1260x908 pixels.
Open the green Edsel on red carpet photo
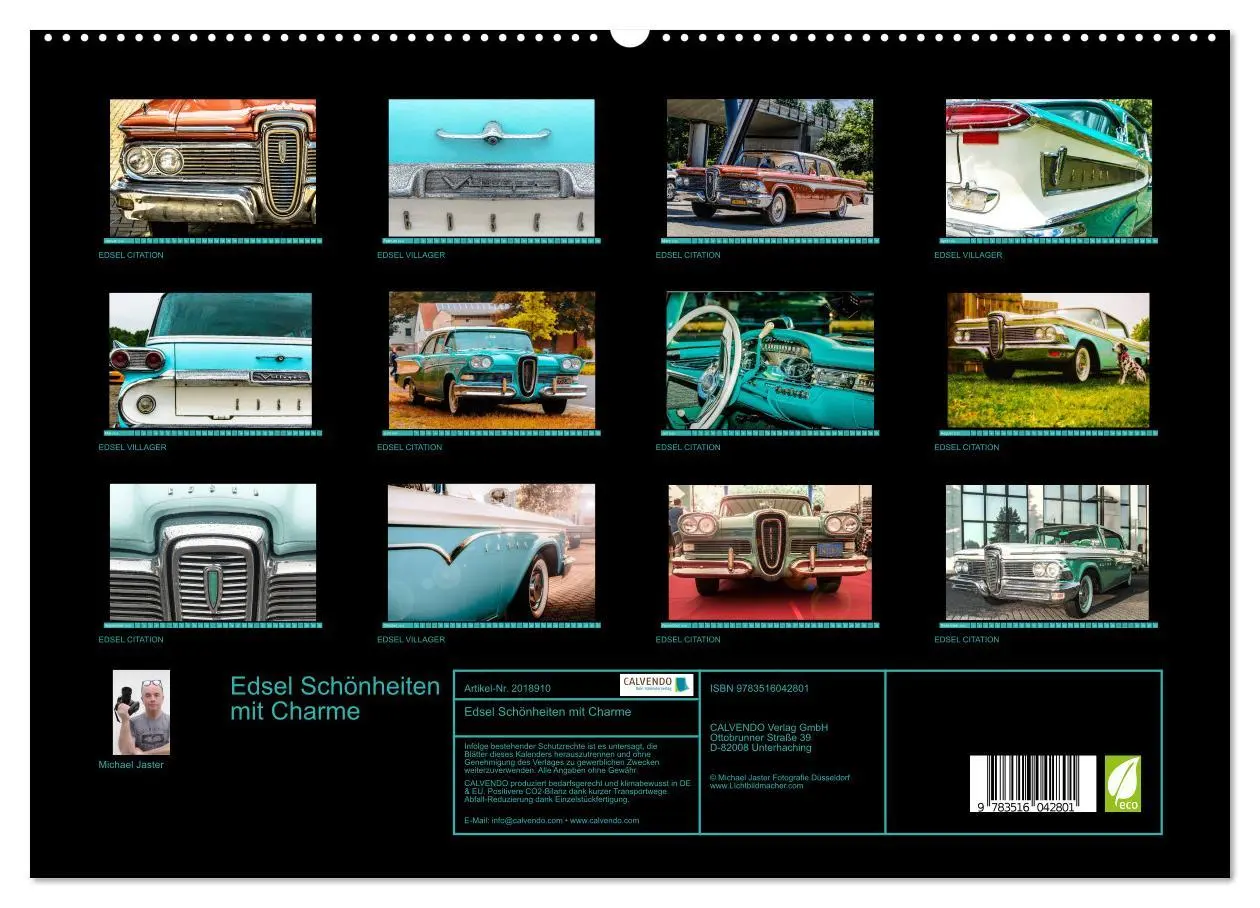coord(770,553)
